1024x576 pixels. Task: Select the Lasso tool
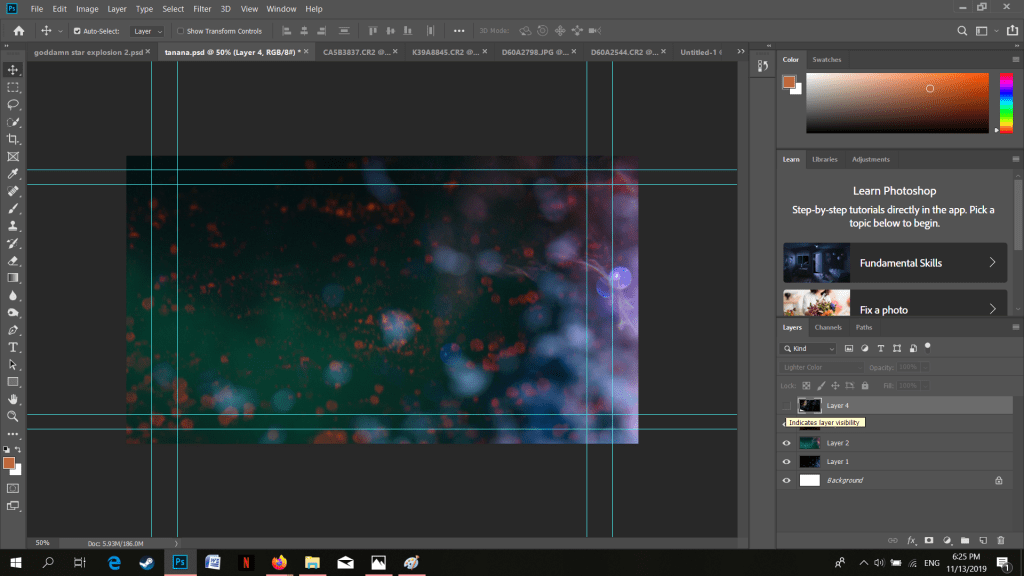click(x=13, y=104)
